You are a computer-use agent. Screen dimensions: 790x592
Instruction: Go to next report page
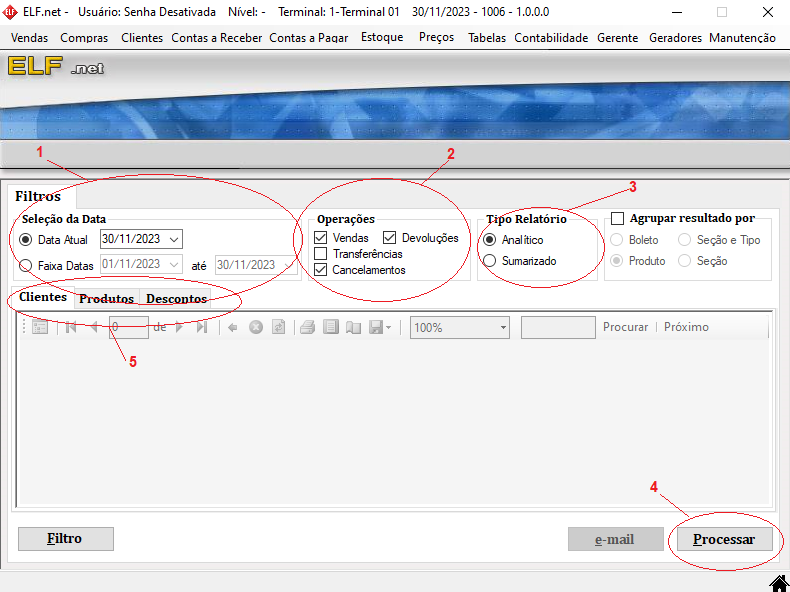click(179, 327)
